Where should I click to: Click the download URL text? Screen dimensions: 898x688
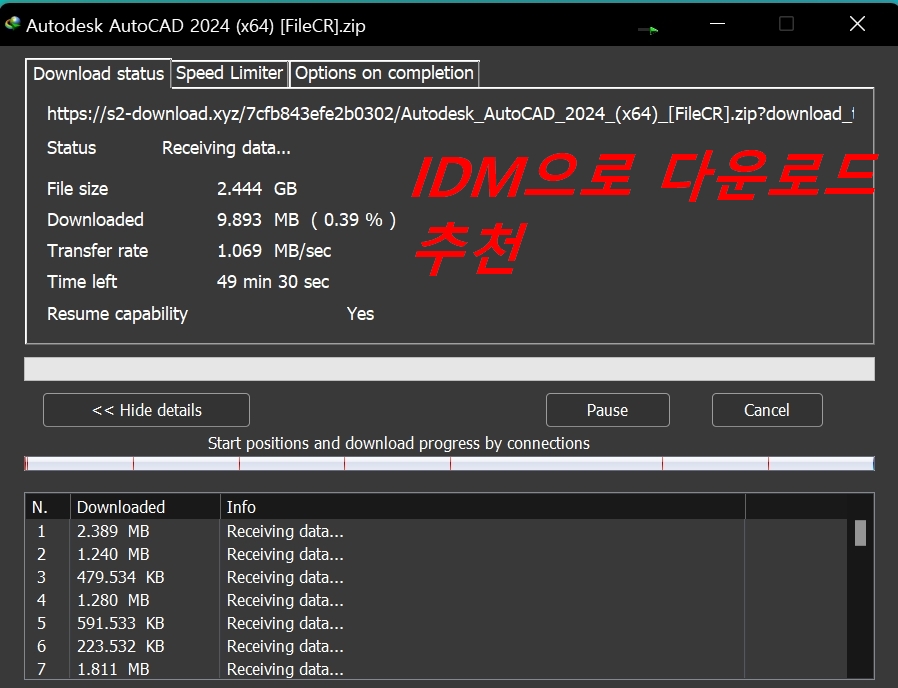point(450,114)
